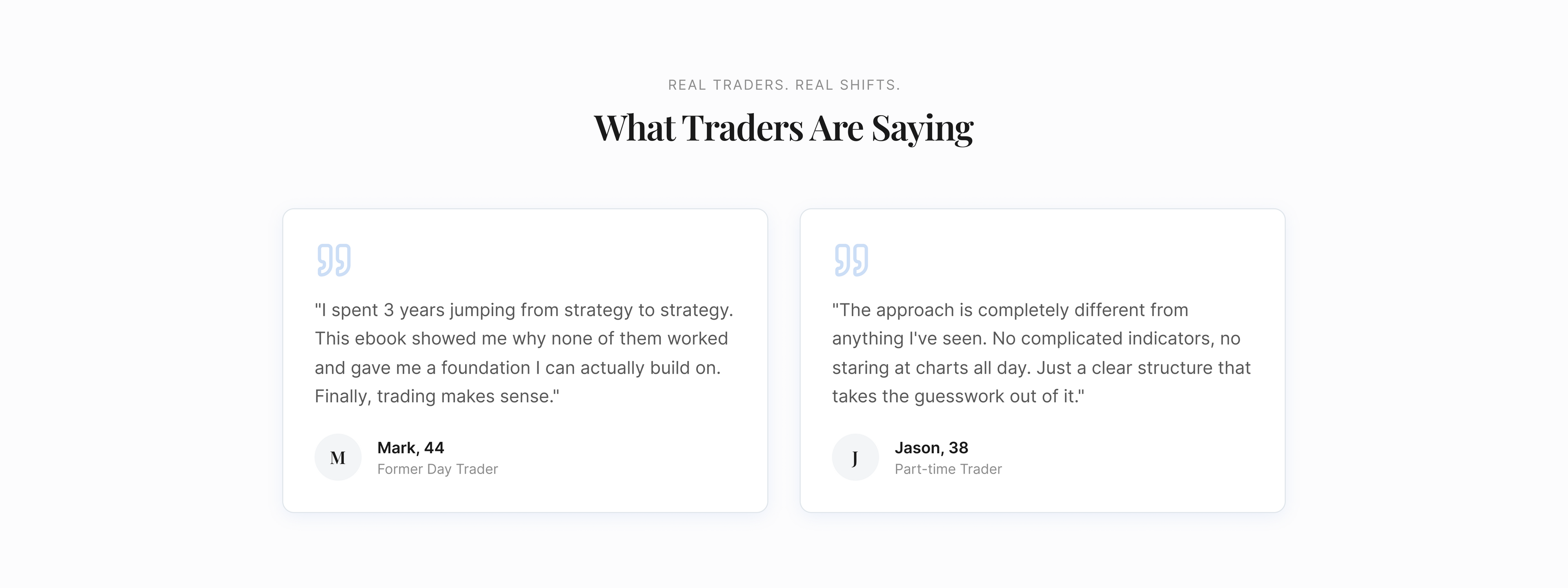Click the name 'Jason, 38'
This screenshot has height=588, width=1568.
pos(931,448)
